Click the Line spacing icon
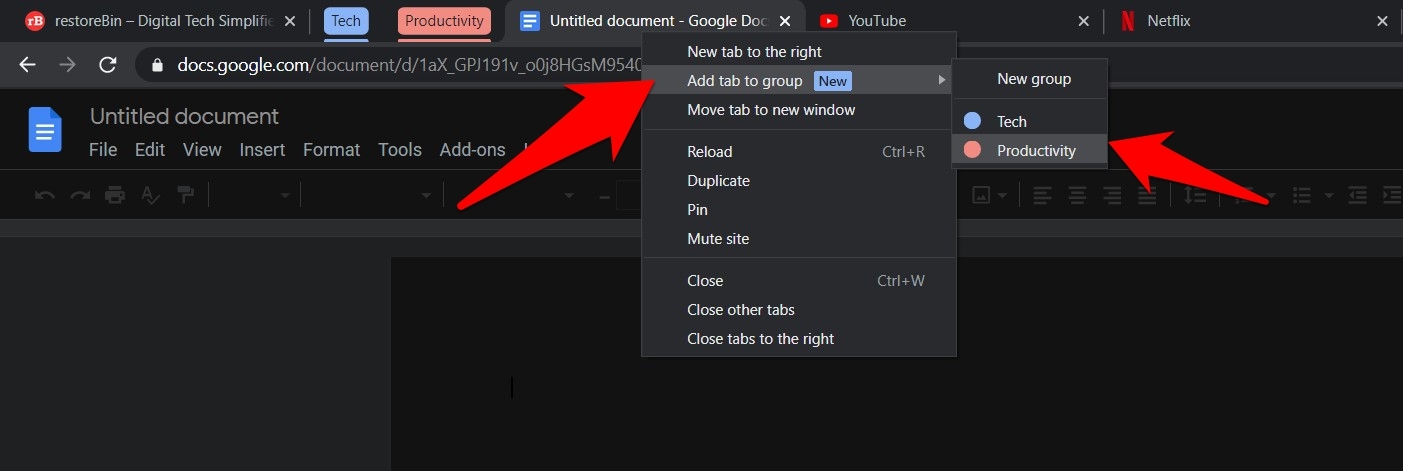Viewport: 1403px width, 471px height. point(1197,195)
